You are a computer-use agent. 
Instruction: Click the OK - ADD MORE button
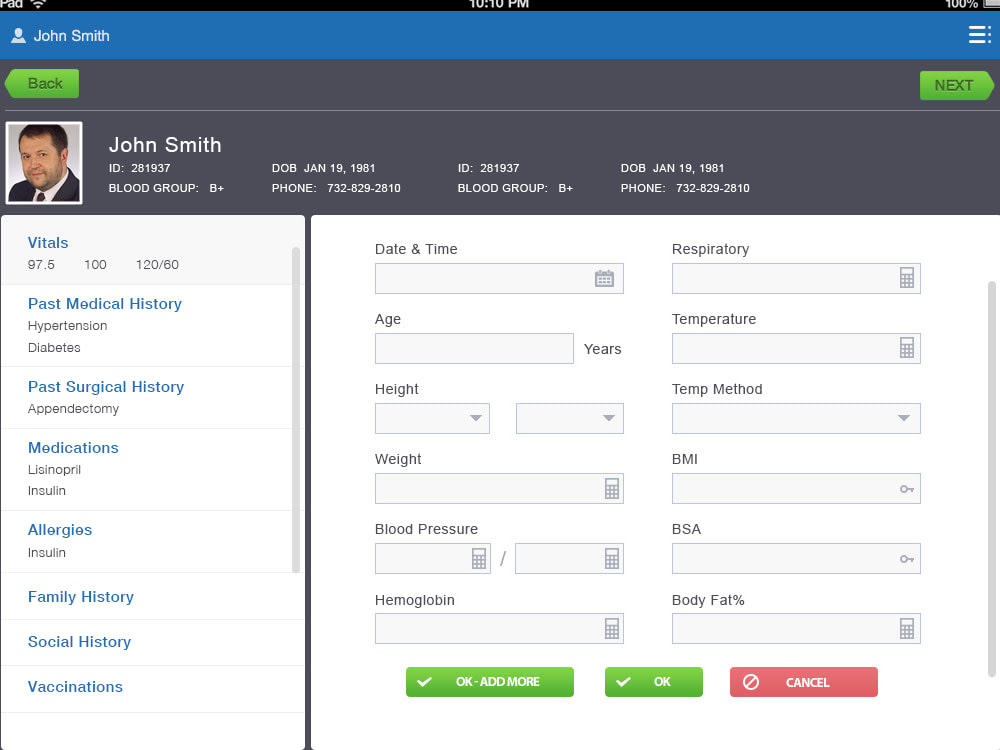(490, 682)
